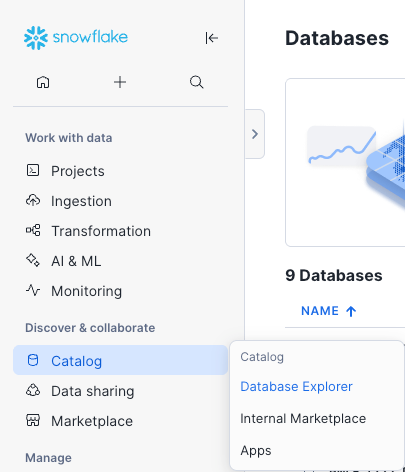This screenshot has width=405, height=472.
Task: Go to Home via house icon
Action: [x=43, y=82]
